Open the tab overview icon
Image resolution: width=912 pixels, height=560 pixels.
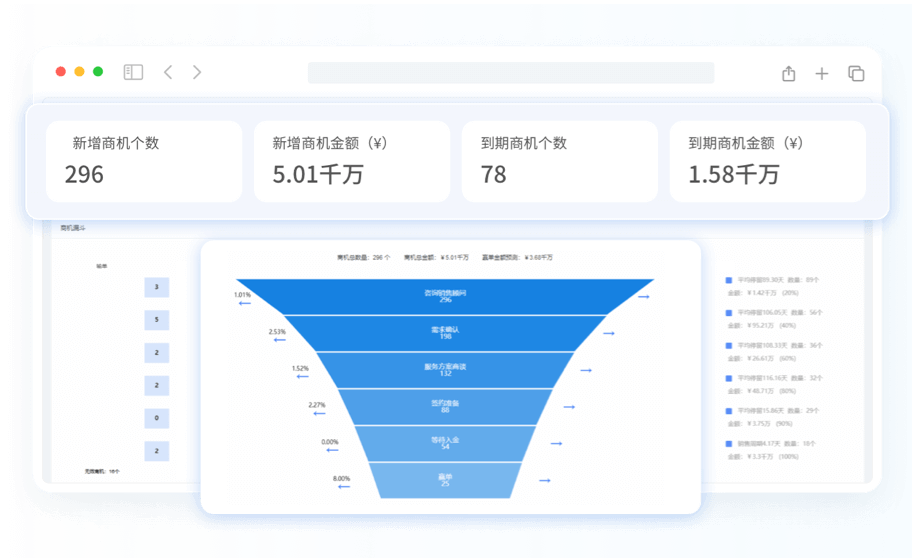856,73
